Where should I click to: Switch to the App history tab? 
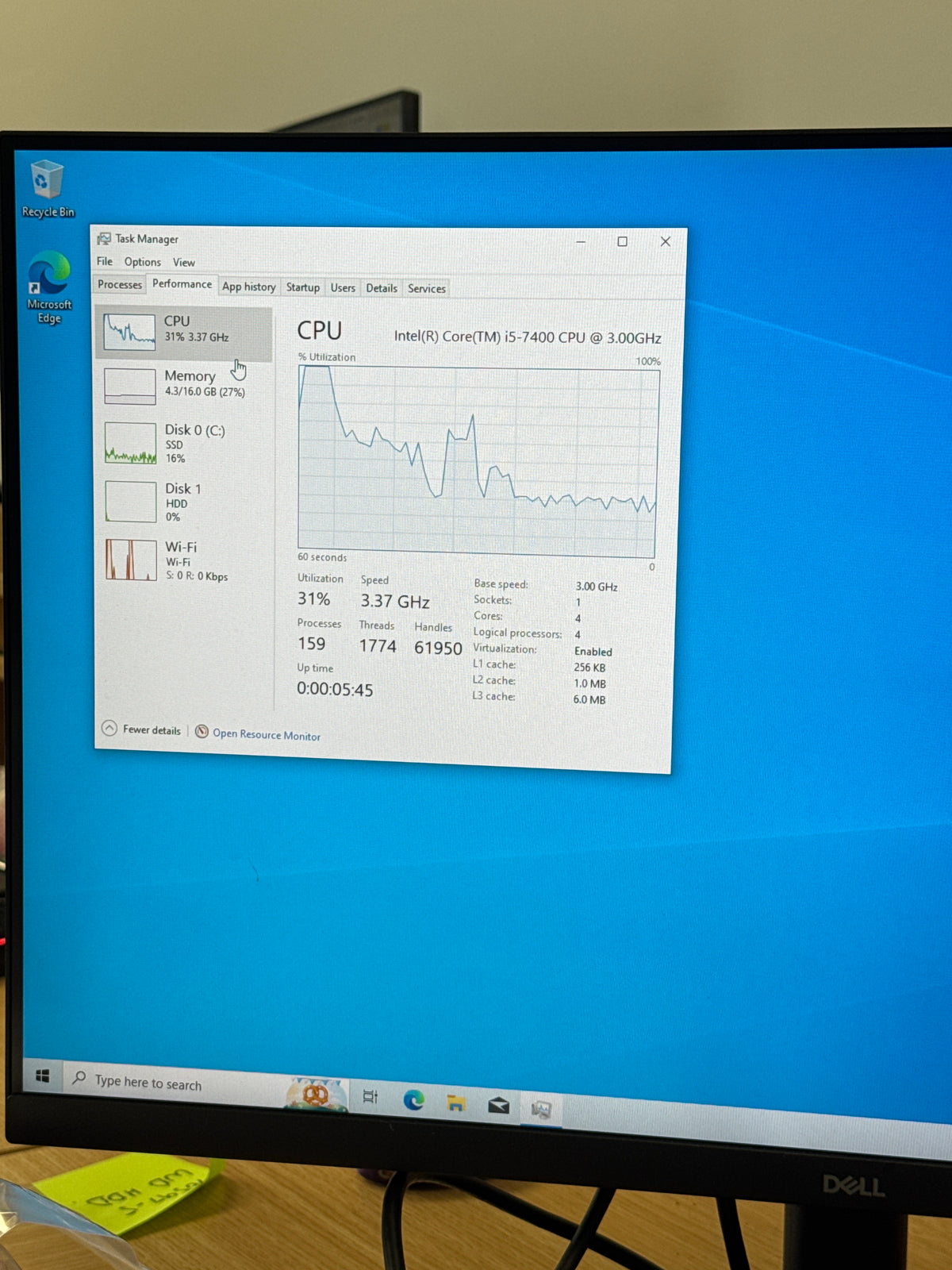(x=248, y=287)
